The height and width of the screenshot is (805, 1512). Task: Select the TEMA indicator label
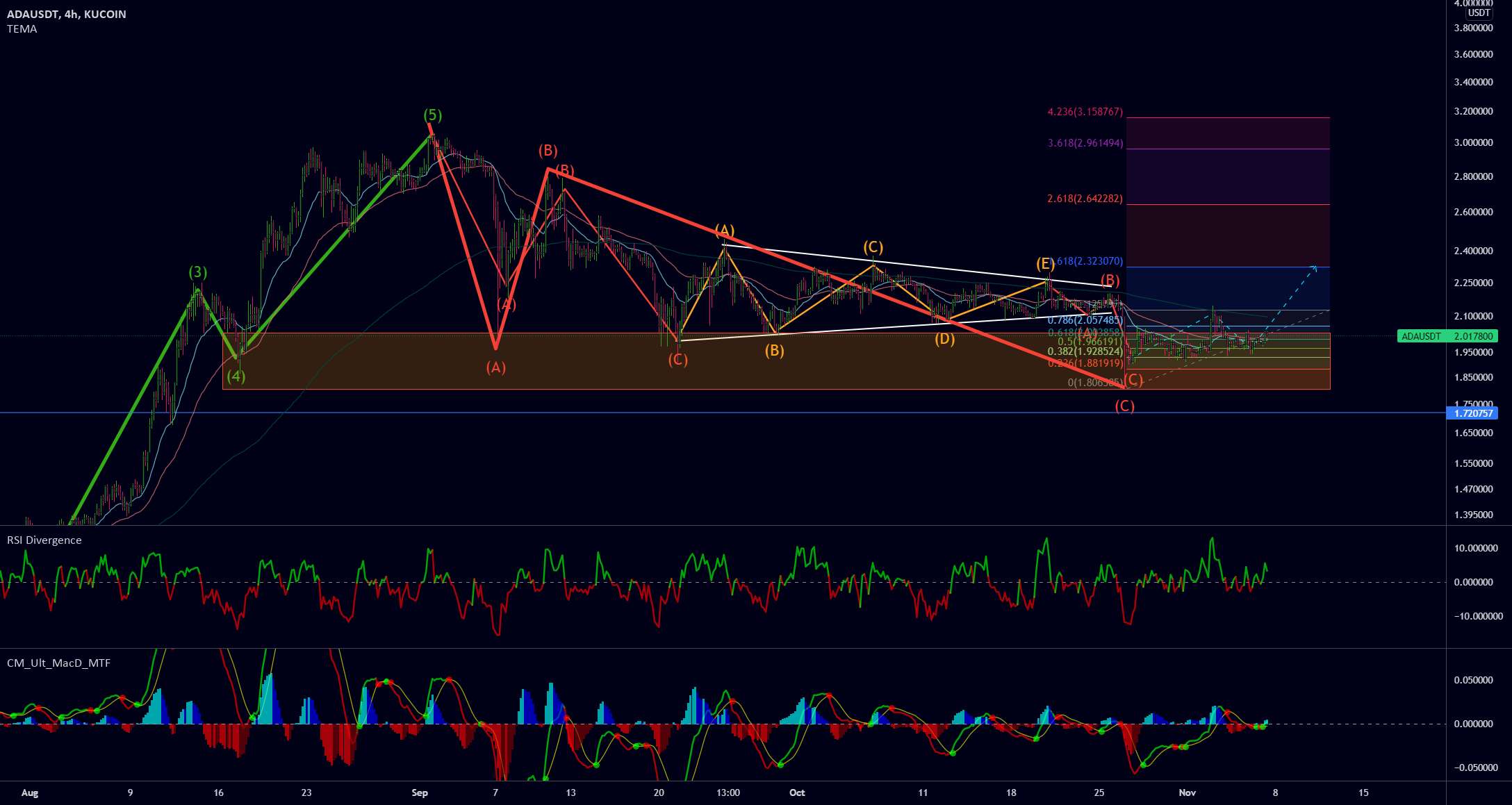(x=22, y=29)
